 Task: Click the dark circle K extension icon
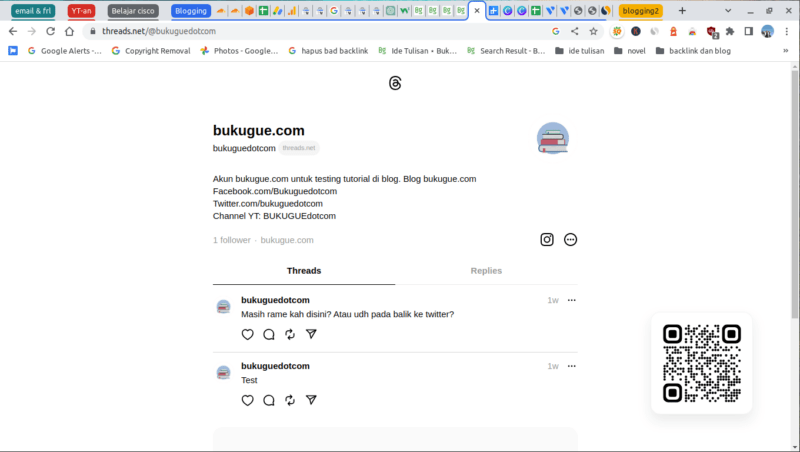[636, 31]
